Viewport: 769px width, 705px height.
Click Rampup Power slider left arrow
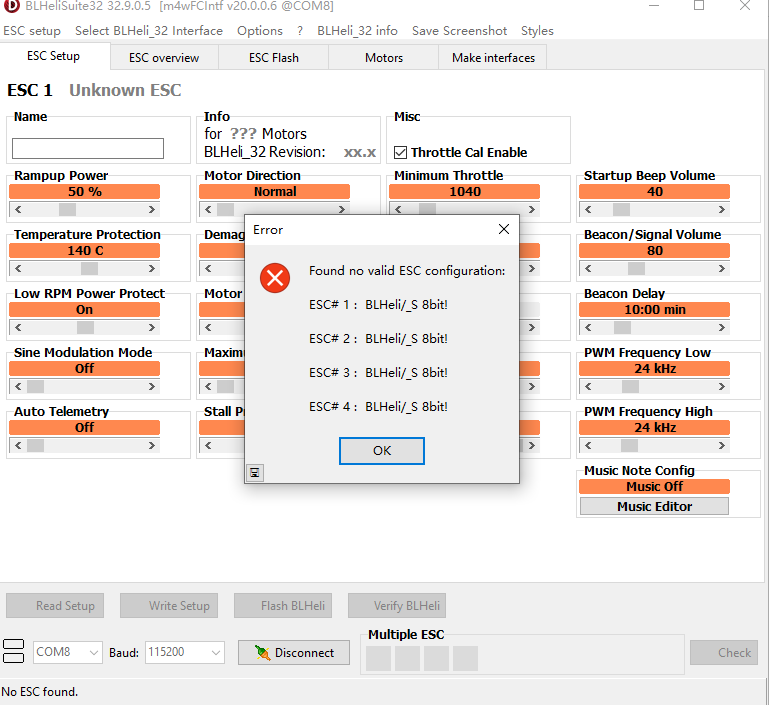[x=18, y=209]
